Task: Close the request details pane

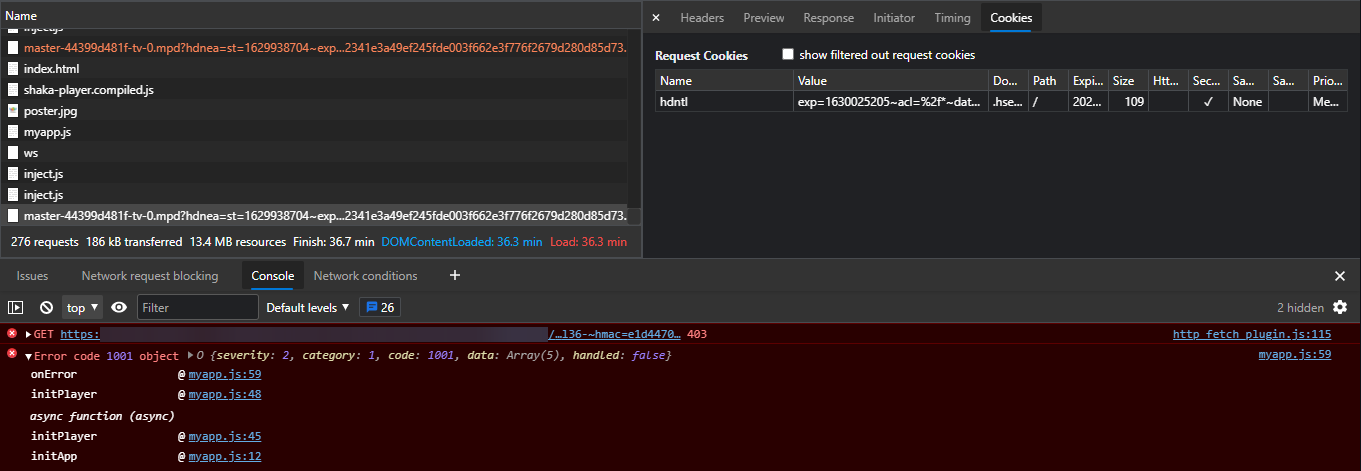Action: pyautogui.click(x=655, y=18)
